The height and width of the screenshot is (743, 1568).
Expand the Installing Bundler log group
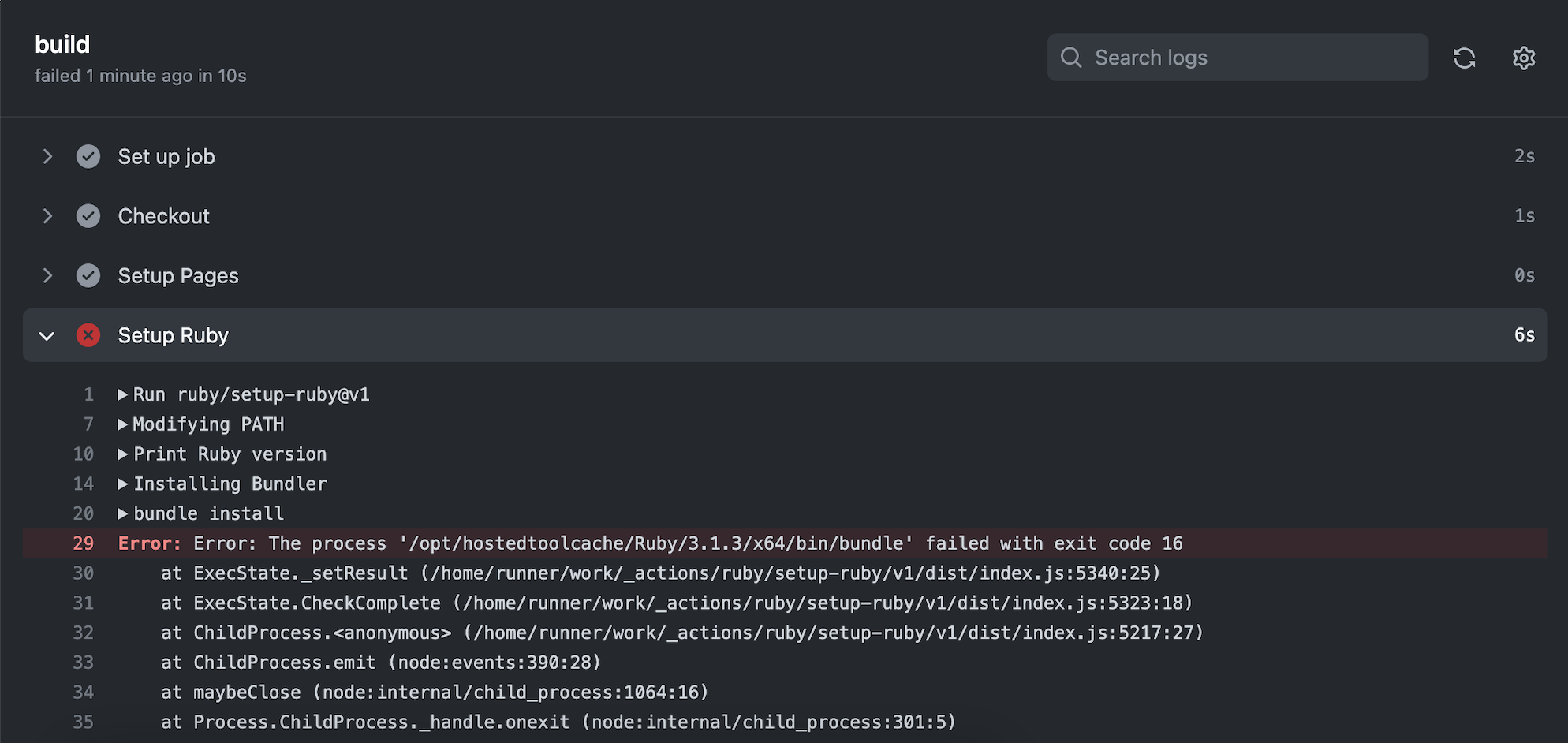122,484
